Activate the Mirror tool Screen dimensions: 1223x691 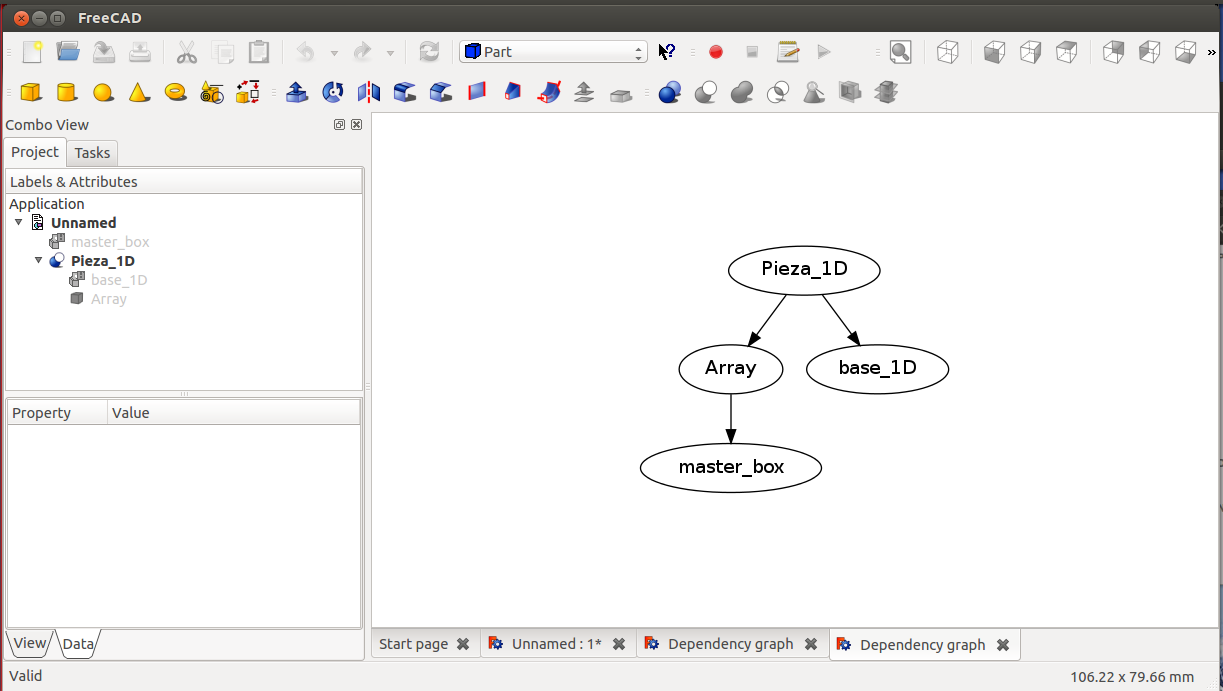369,93
